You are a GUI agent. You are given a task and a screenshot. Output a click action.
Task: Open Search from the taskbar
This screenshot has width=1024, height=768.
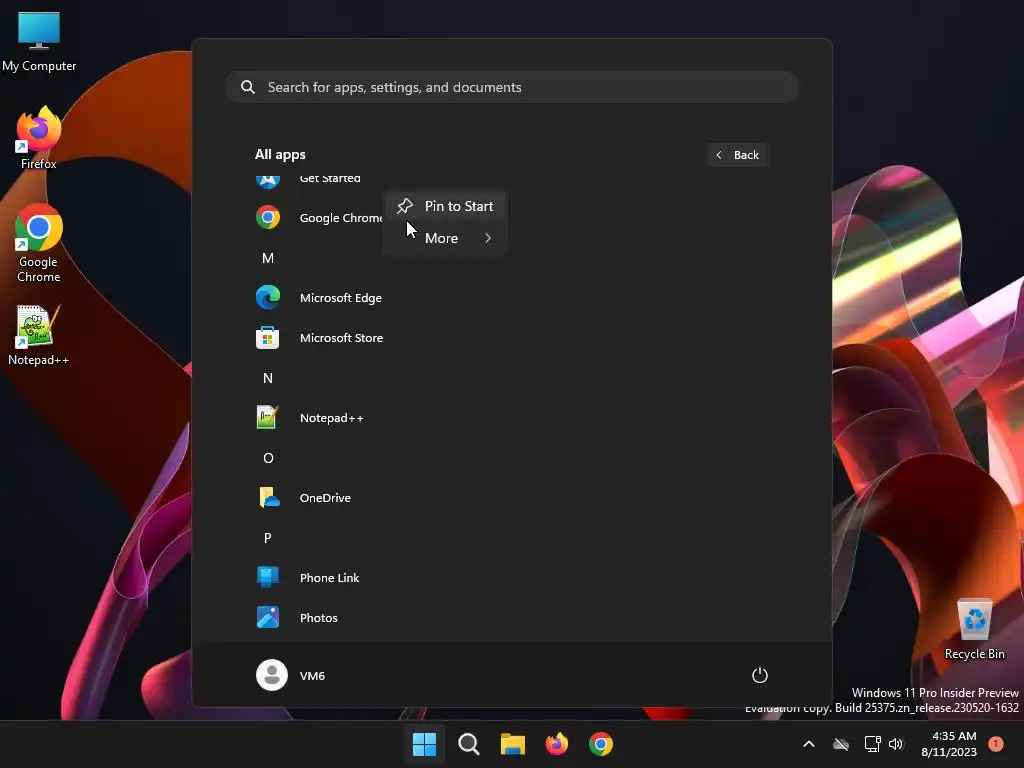pos(468,744)
